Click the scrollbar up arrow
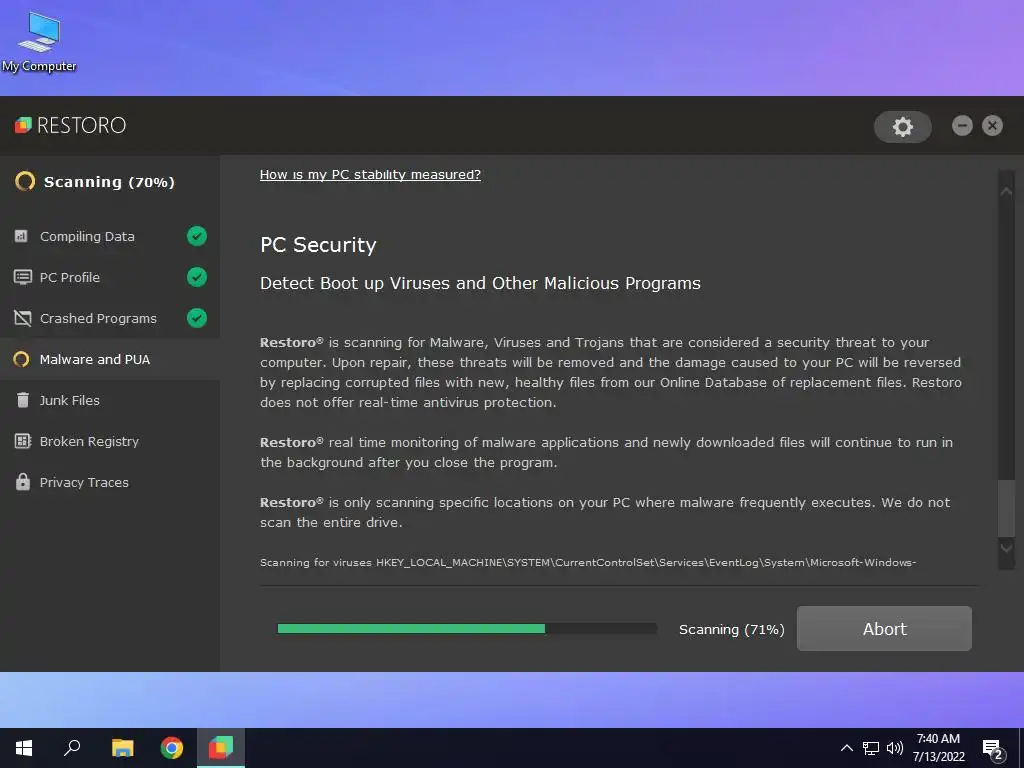This screenshot has width=1024, height=768. pos(1006,191)
